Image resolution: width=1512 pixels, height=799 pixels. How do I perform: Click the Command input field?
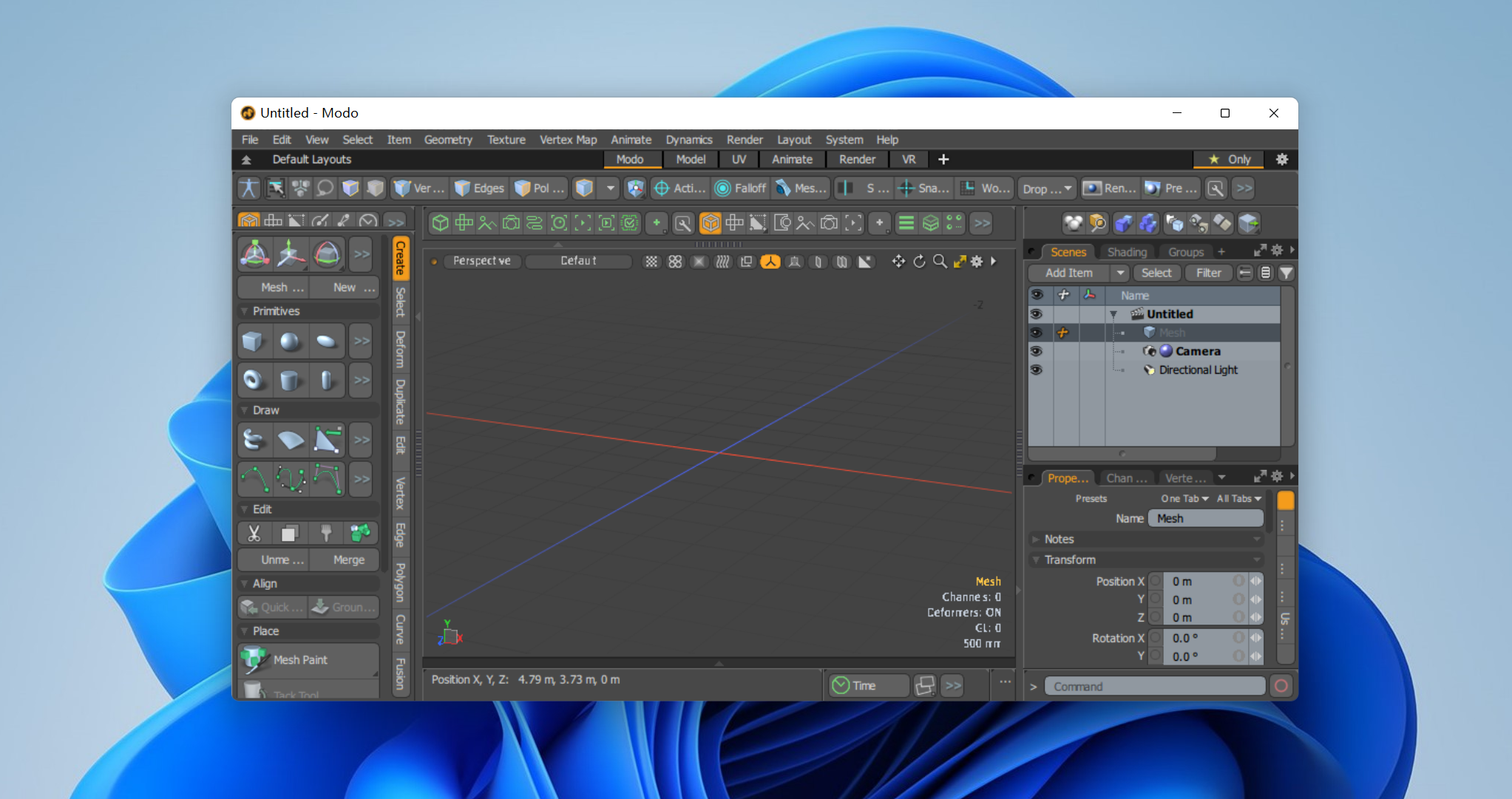coord(1154,686)
